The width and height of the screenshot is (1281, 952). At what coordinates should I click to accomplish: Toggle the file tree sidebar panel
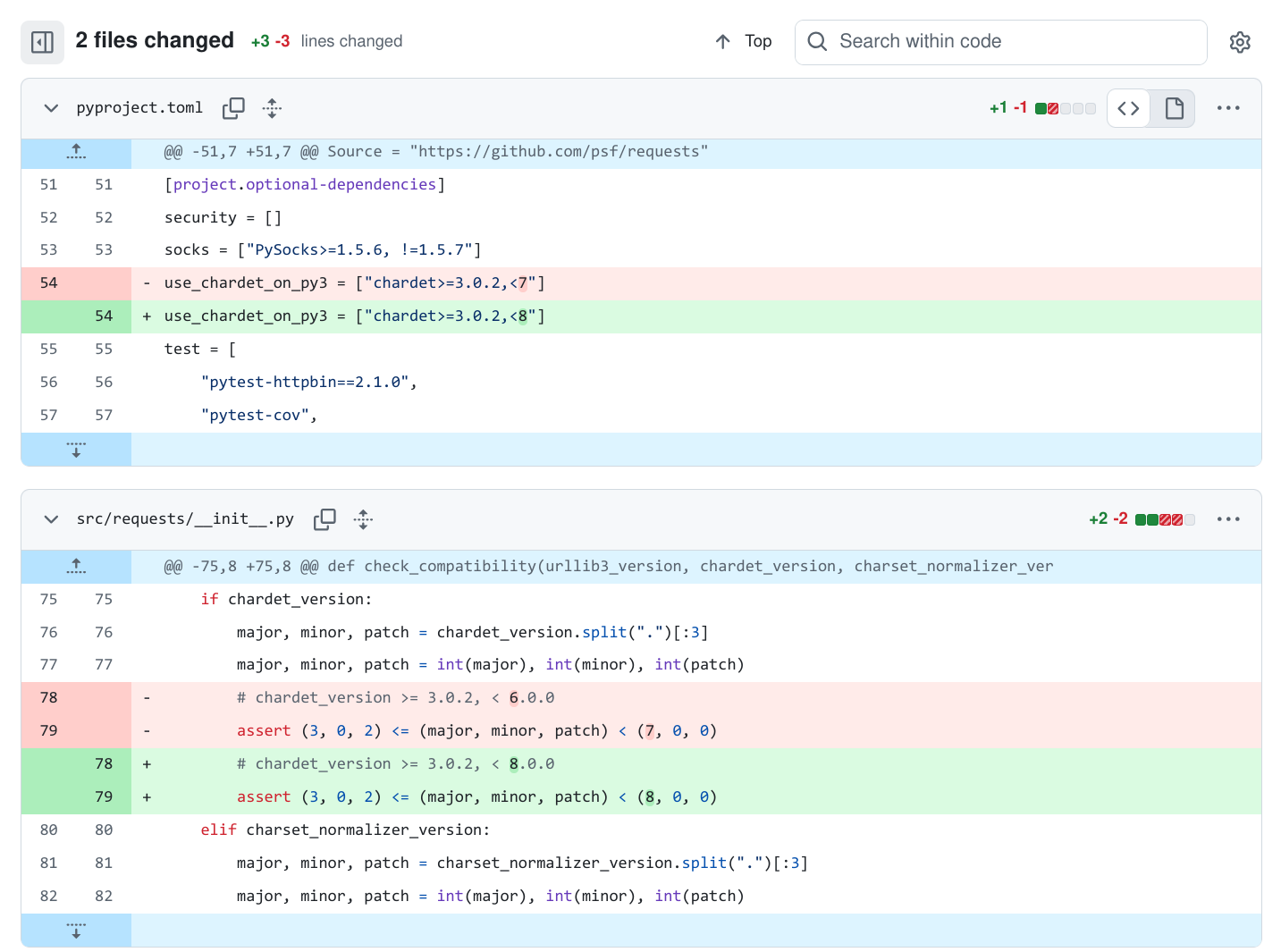(x=42, y=42)
